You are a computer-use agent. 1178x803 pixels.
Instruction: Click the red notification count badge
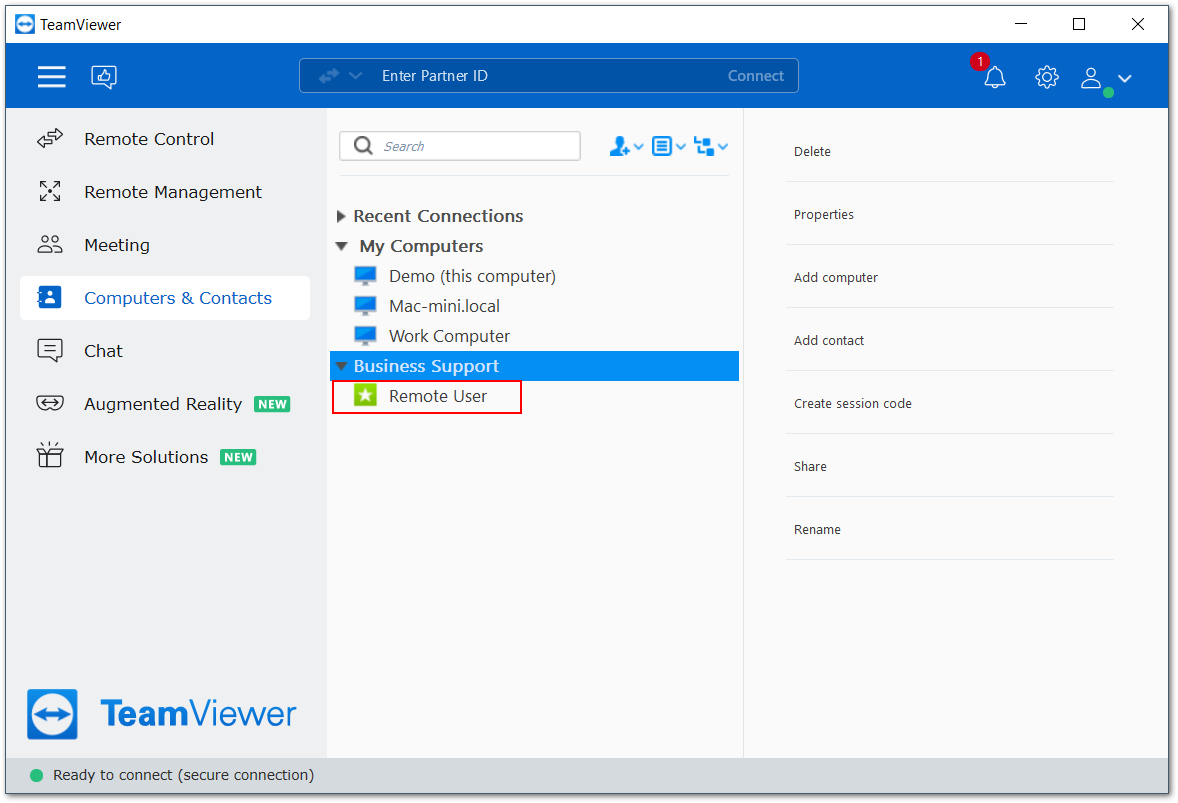(980, 62)
